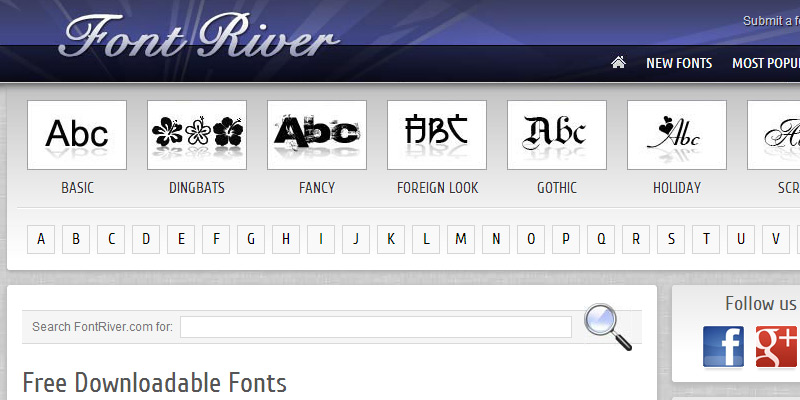Browse fonts starting with S
The image size is (800, 400).
[671, 239]
